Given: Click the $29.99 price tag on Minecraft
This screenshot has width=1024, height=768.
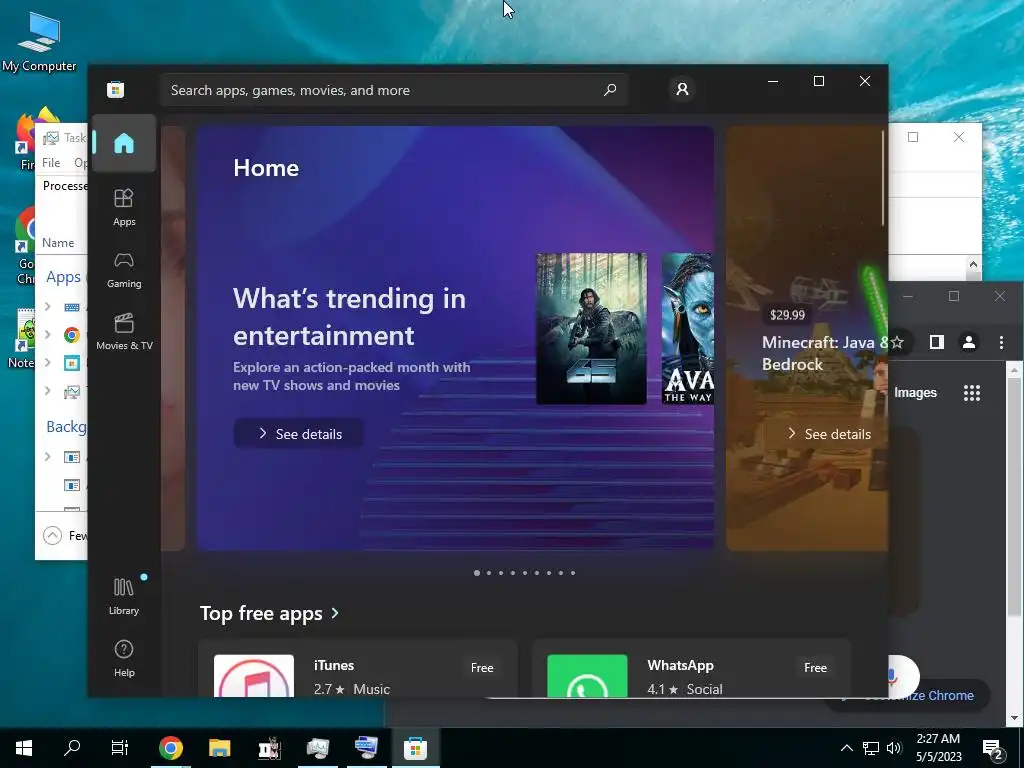Looking at the screenshot, I should 787,315.
